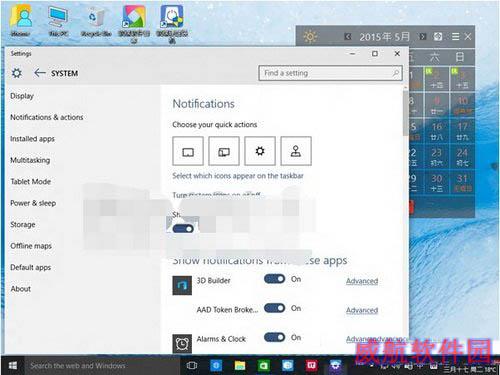Select the all settings gear quick action tile

point(260,151)
